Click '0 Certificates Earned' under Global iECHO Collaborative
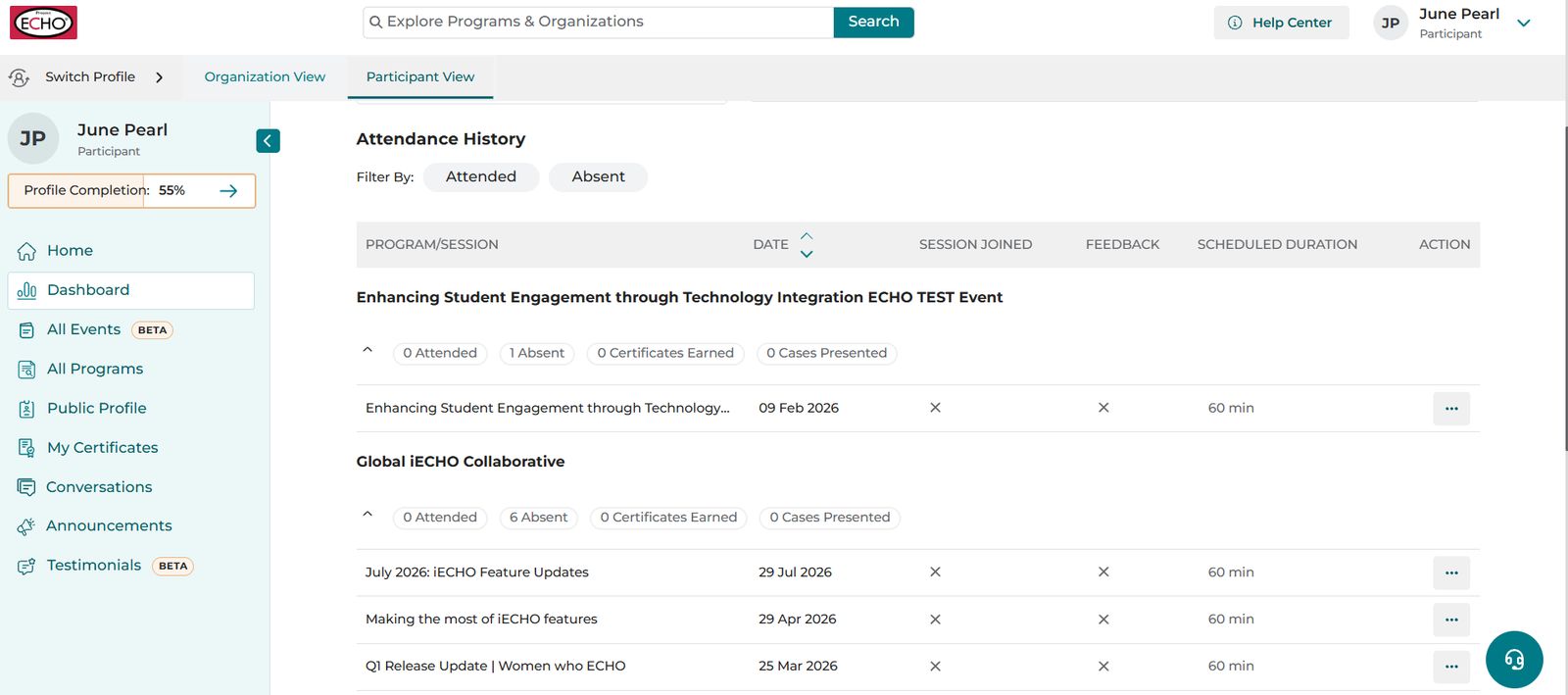This screenshot has width=1568, height=695. [x=668, y=519]
